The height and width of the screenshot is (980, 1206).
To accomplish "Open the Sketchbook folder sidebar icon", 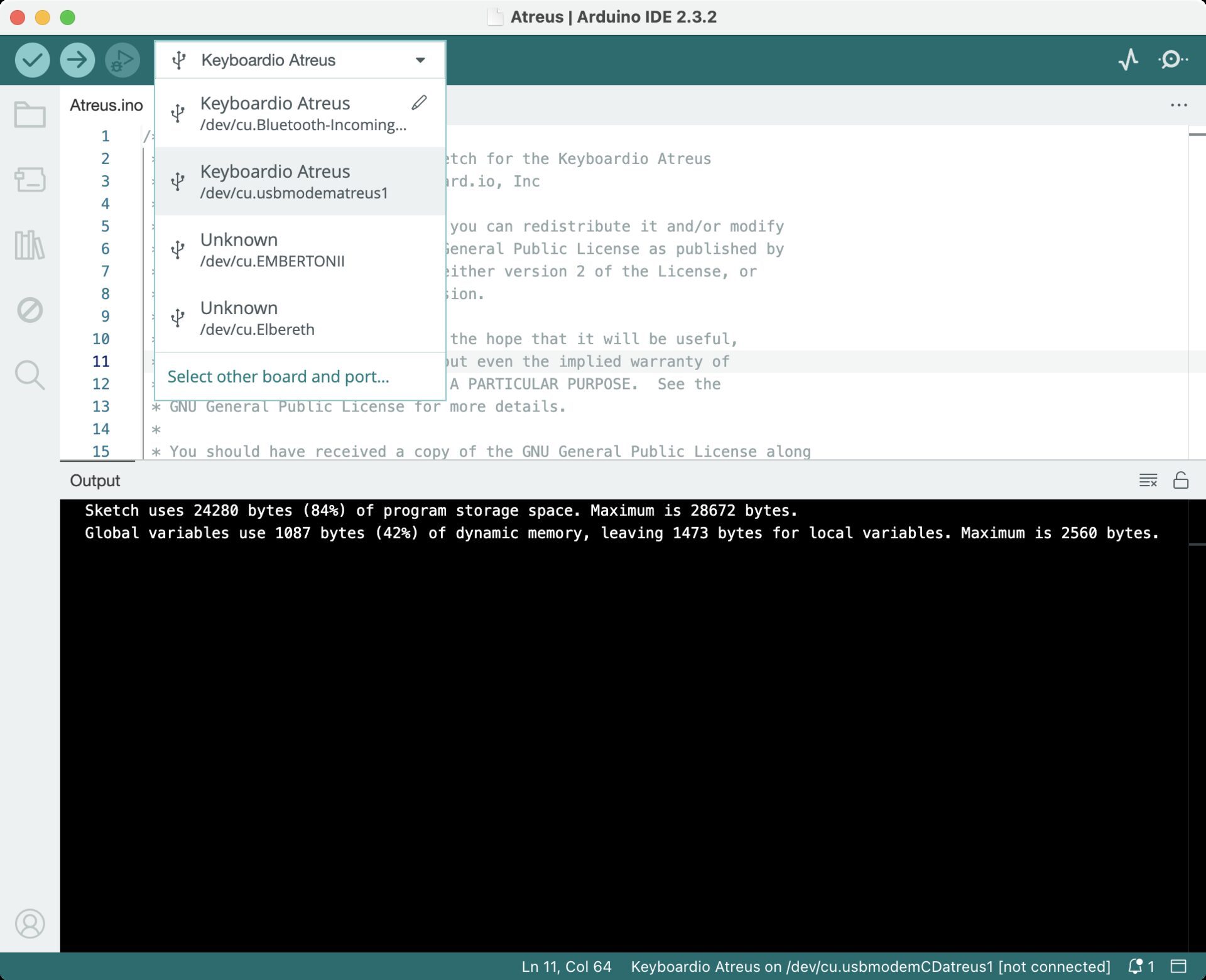I will [x=30, y=115].
